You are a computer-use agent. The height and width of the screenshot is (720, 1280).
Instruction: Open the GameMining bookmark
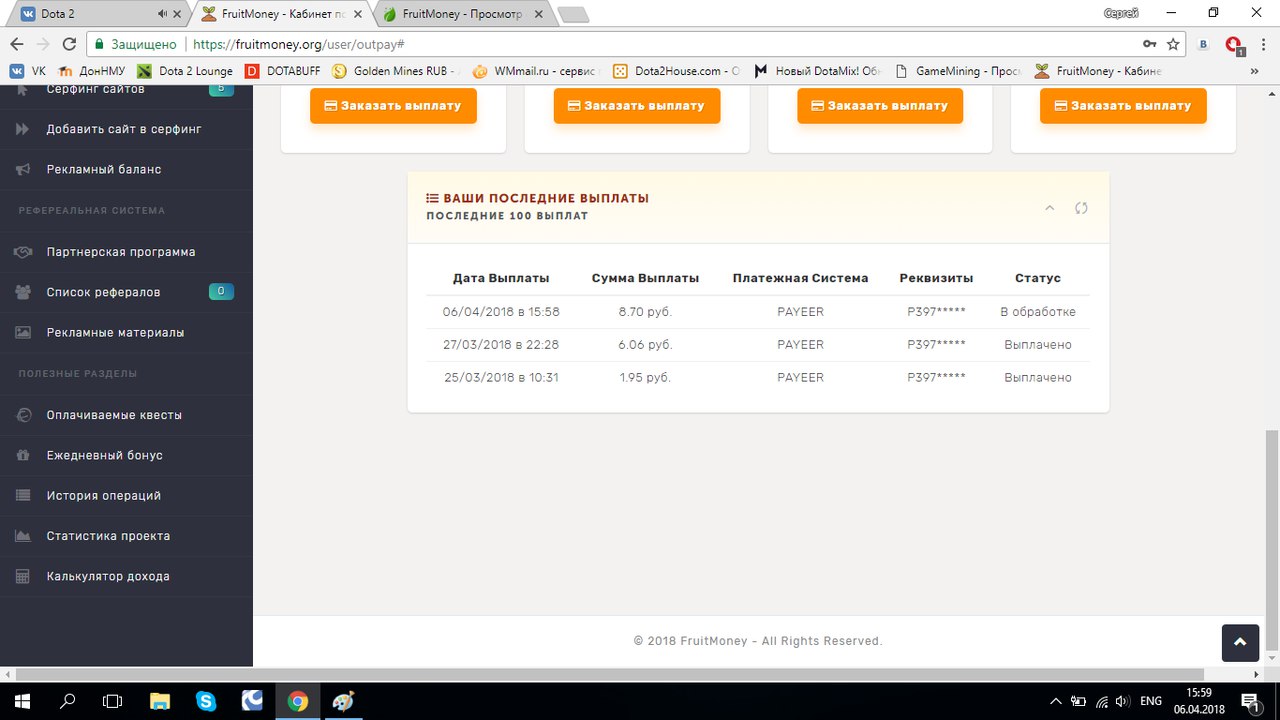point(958,71)
